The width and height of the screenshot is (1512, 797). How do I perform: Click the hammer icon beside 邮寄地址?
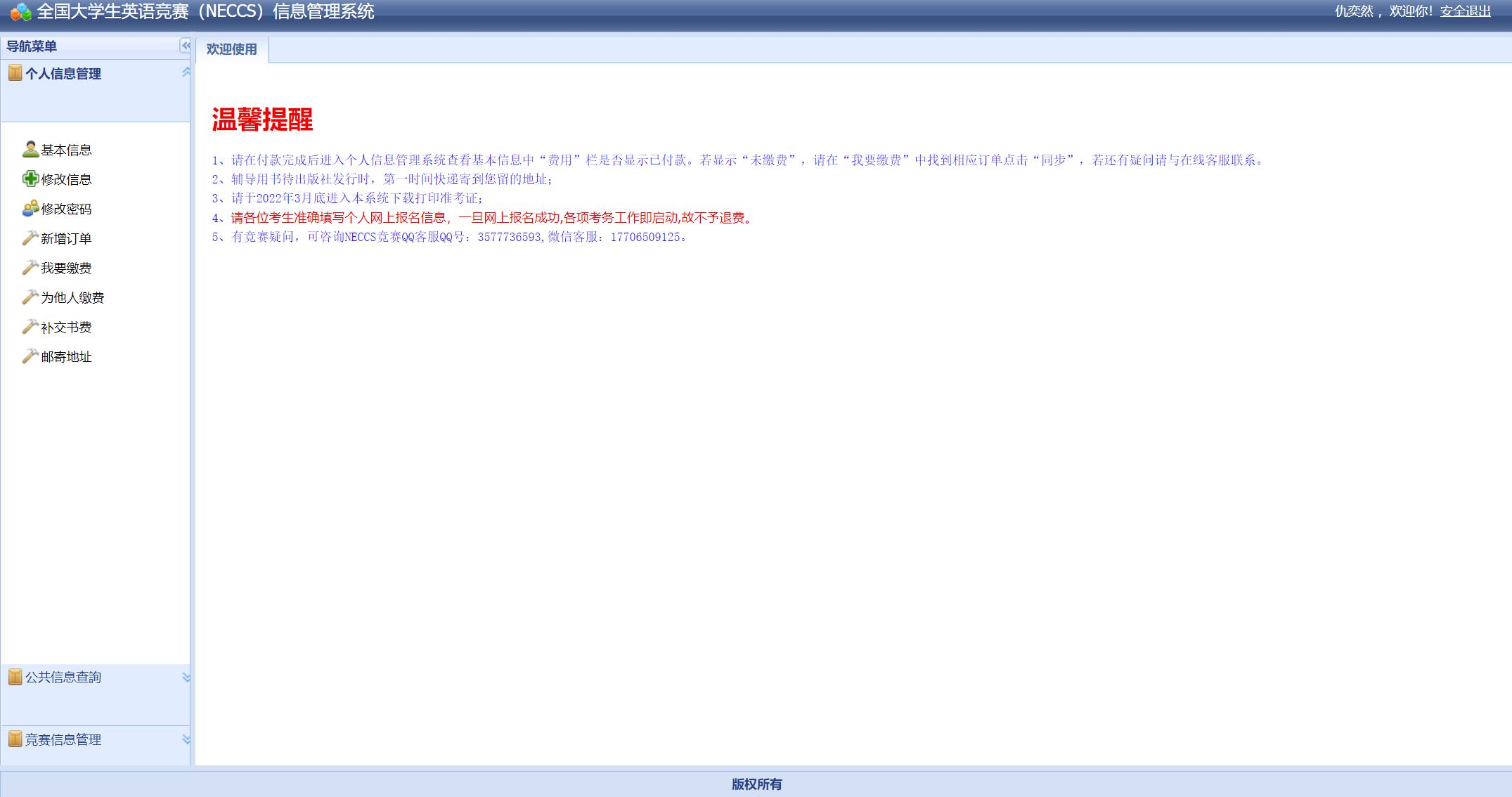(30, 356)
